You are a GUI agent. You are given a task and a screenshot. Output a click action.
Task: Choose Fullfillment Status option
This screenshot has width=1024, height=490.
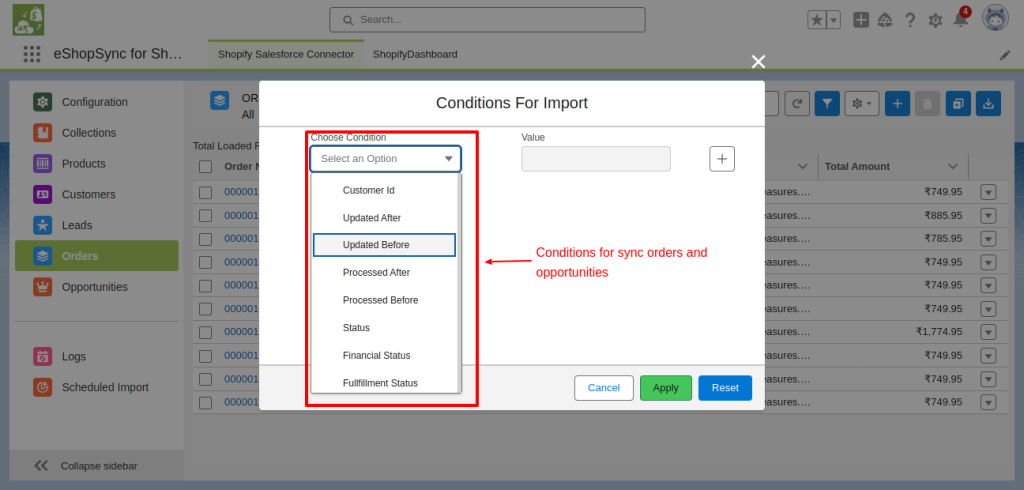(x=385, y=383)
